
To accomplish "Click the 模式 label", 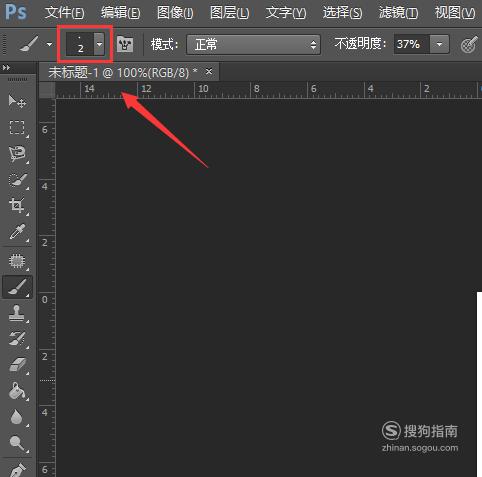I will pos(164,44).
